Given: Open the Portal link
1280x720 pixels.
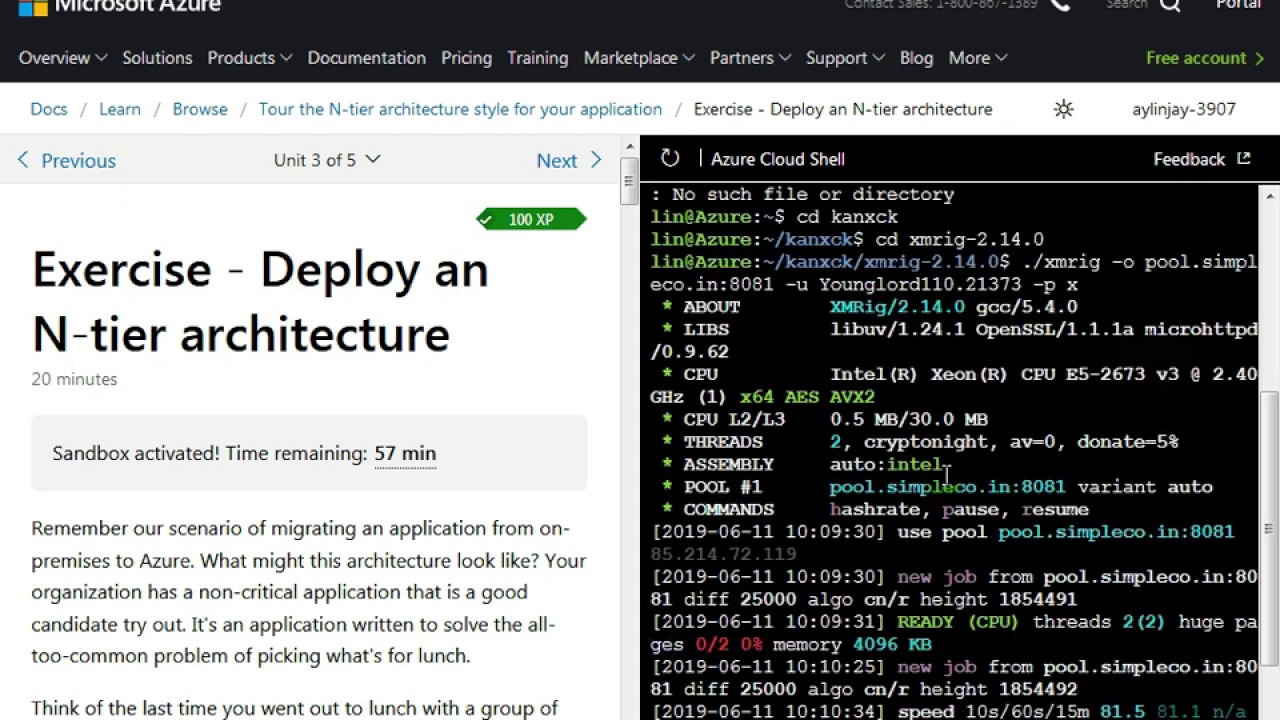Looking at the screenshot, I should (x=1238, y=5).
